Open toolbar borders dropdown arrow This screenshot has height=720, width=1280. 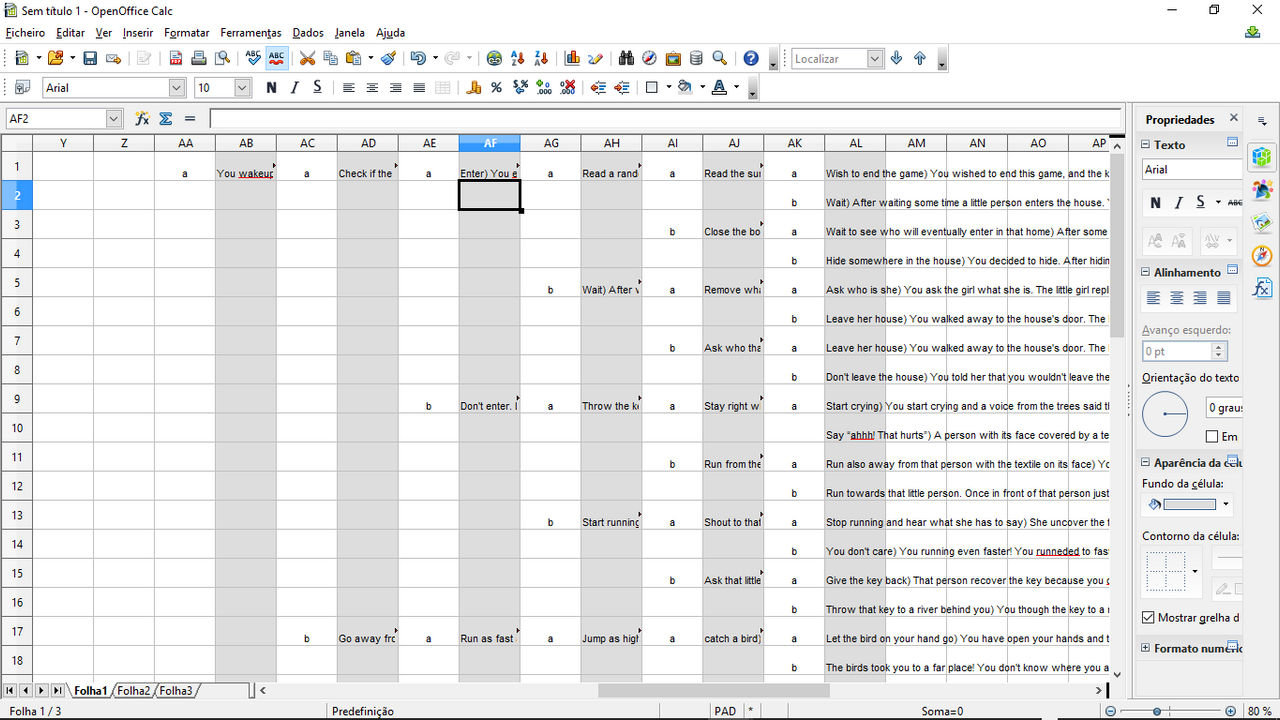tap(668, 88)
